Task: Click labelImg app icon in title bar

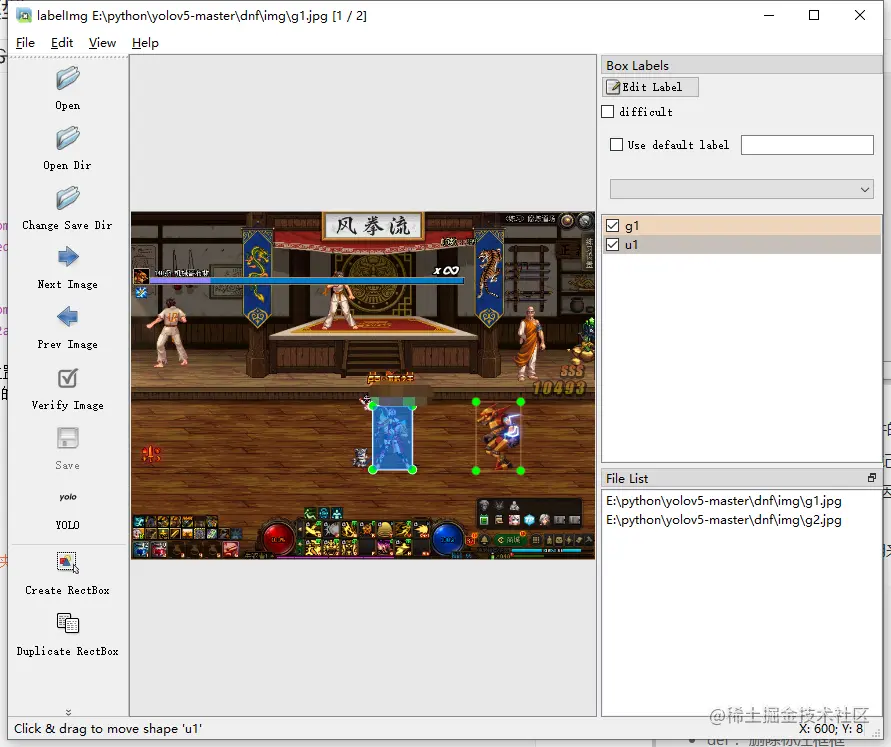Action: (24, 15)
